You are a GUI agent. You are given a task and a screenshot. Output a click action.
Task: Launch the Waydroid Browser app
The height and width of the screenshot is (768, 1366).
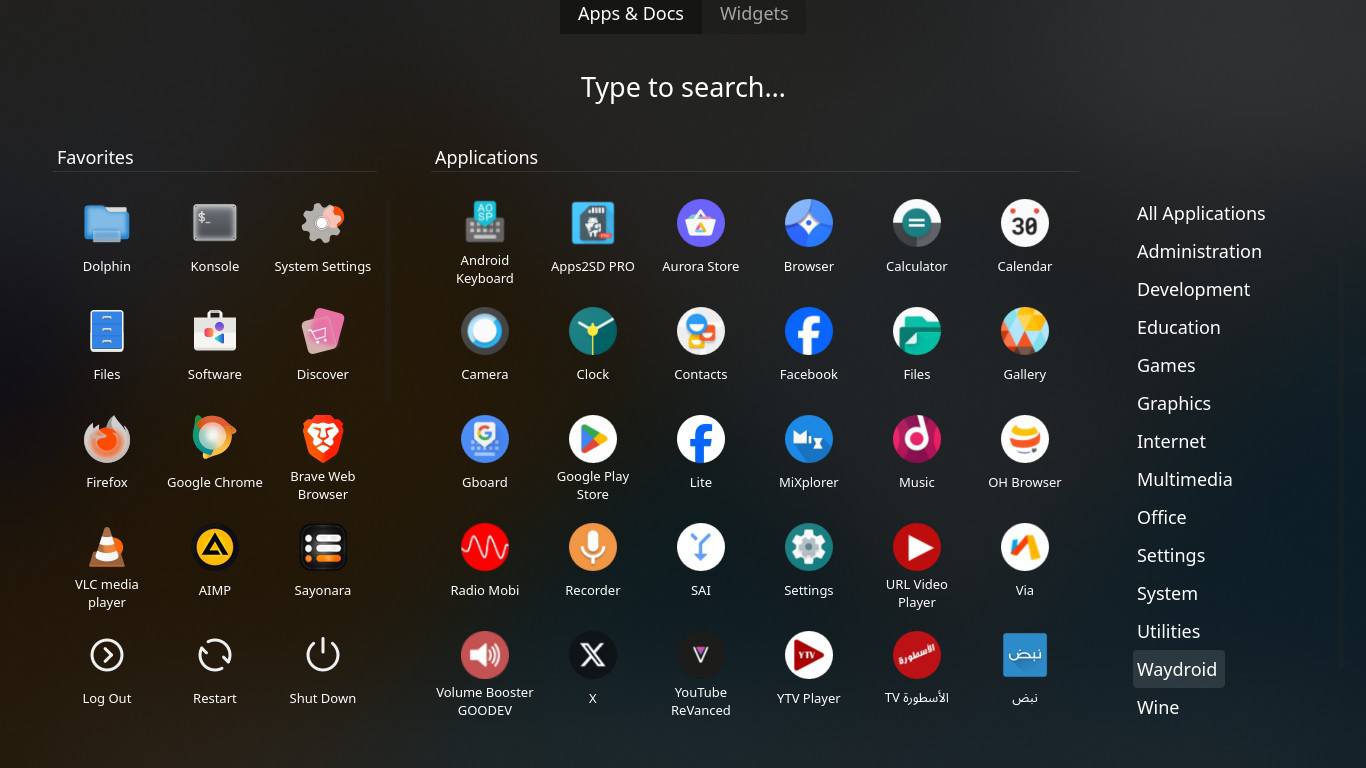pyautogui.click(x=809, y=223)
